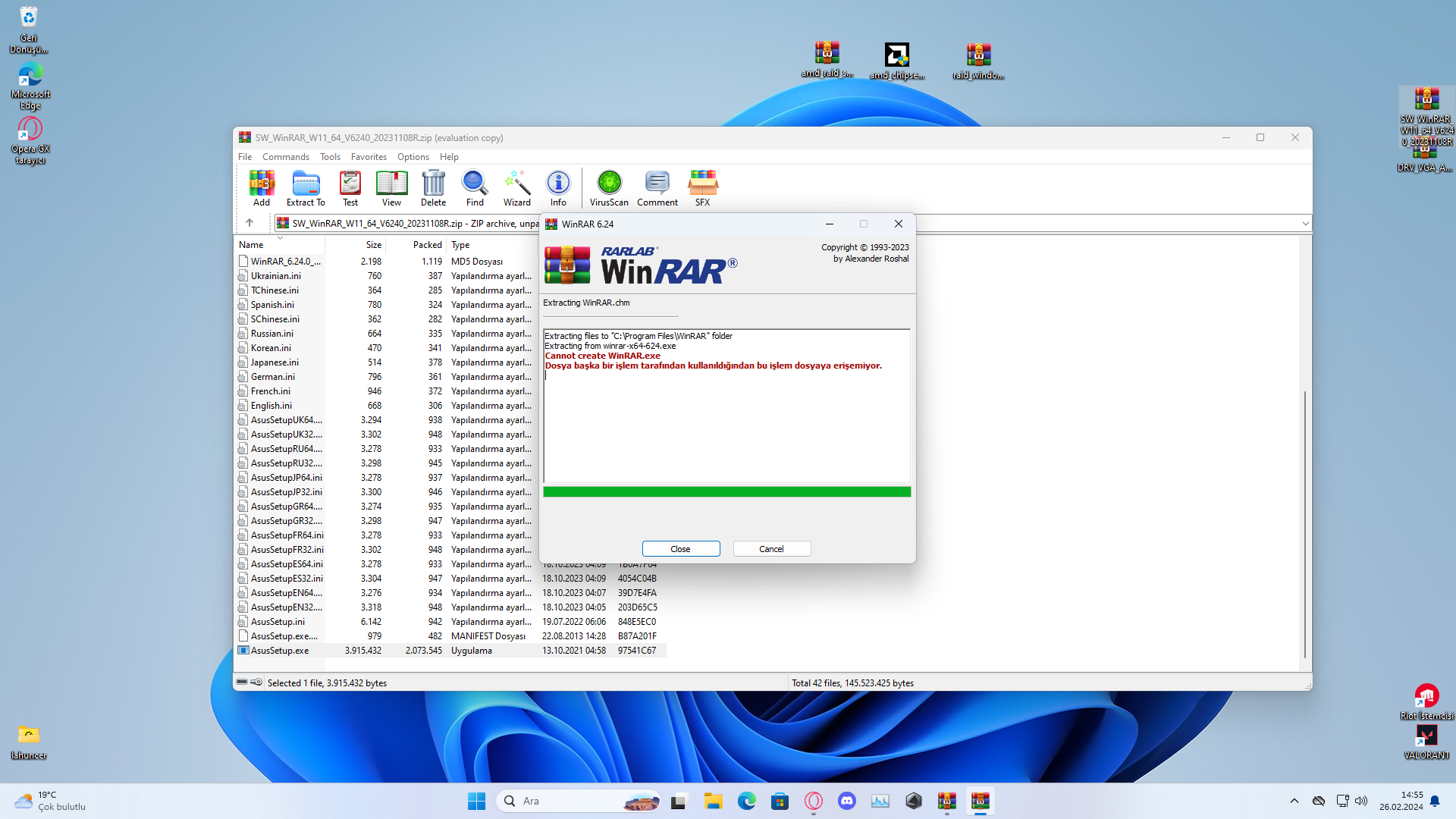Select the raid_windows desktop archive icon
The height and width of the screenshot is (819, 1456).
979,61
